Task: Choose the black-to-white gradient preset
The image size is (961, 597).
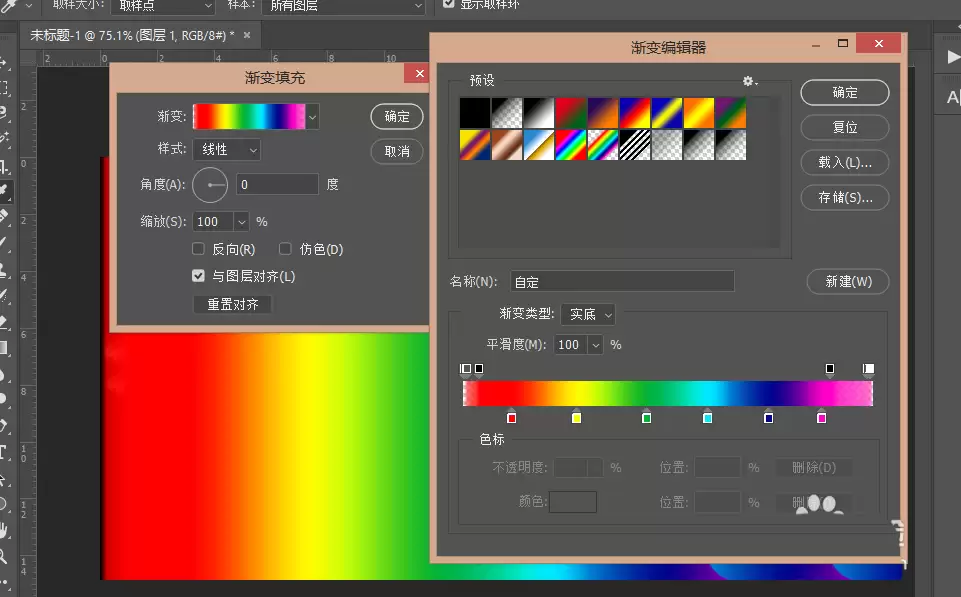Action: tap(539, 113)
